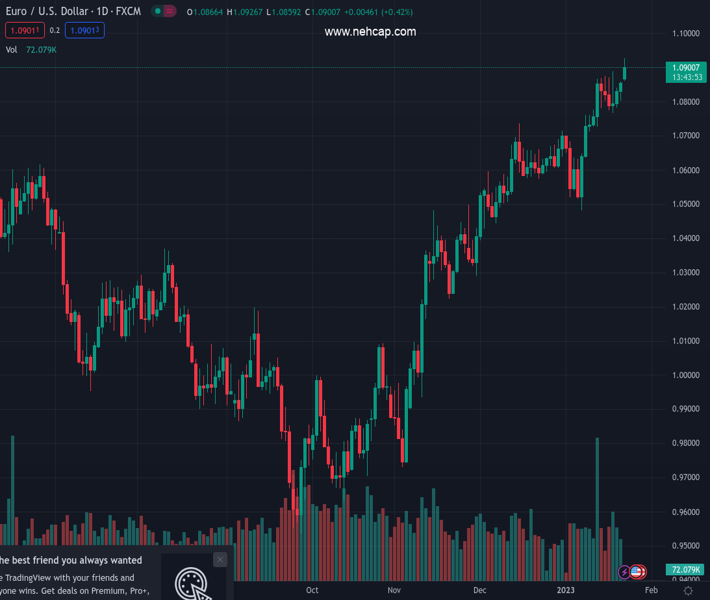This screenshot has height=600, width=710.
Task: Click the US flag economic event icon
Action: (638, 573)
